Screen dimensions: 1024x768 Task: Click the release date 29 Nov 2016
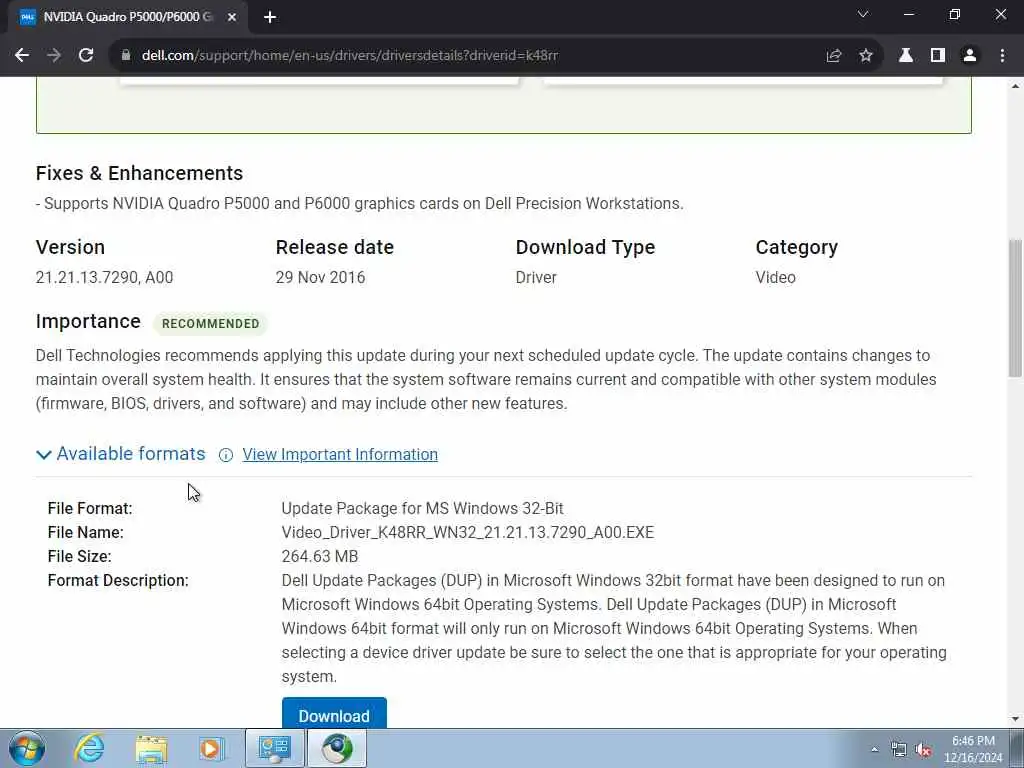pyautogui.click(x=320, y=278)
